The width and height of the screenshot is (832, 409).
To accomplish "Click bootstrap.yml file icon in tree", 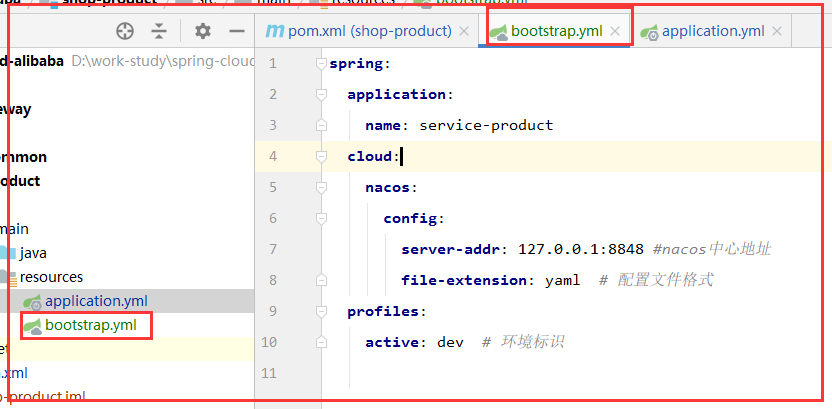I will pos(33,326).
